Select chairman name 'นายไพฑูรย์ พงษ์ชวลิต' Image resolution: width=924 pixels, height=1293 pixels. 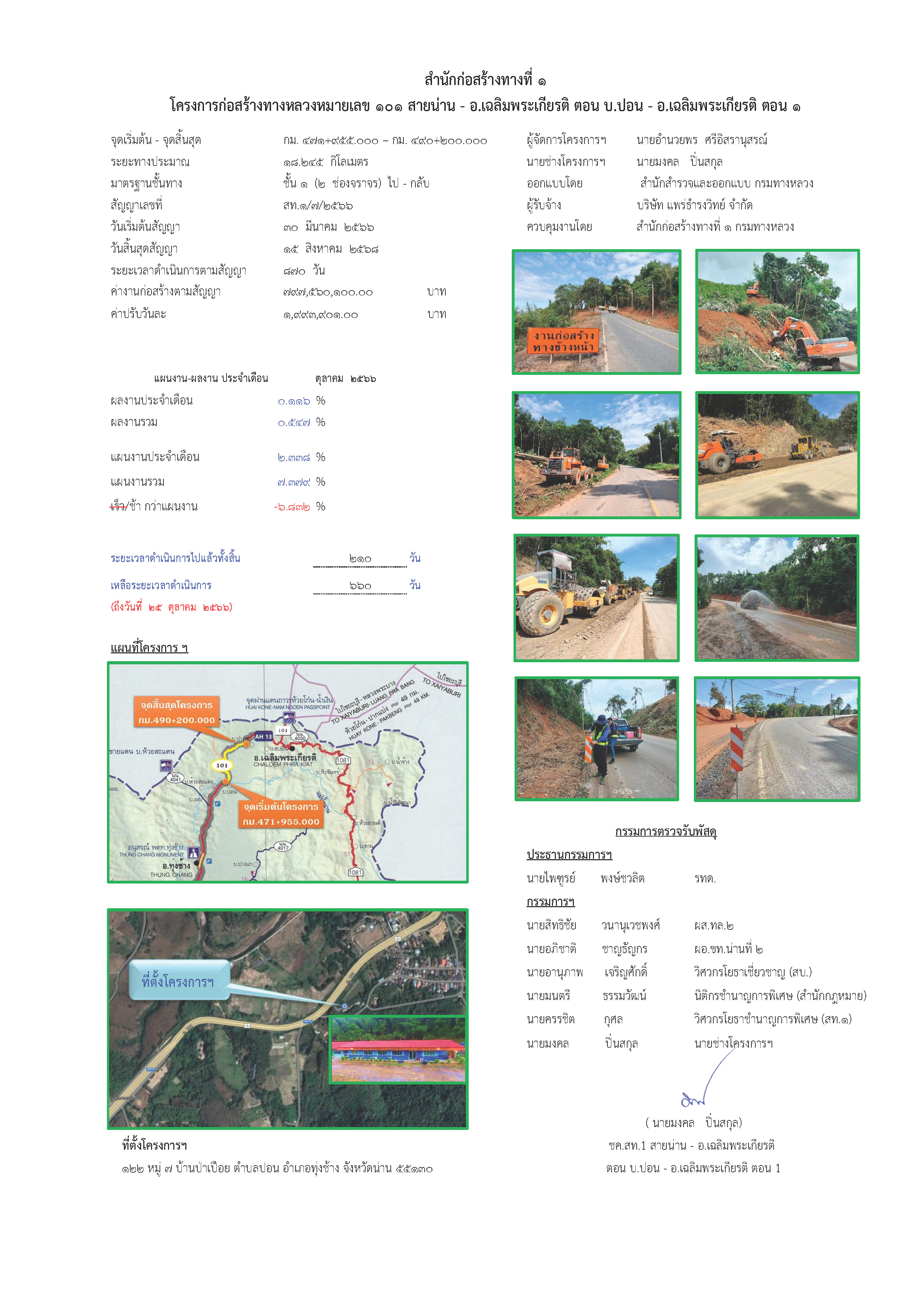click(x=586, y=878)
